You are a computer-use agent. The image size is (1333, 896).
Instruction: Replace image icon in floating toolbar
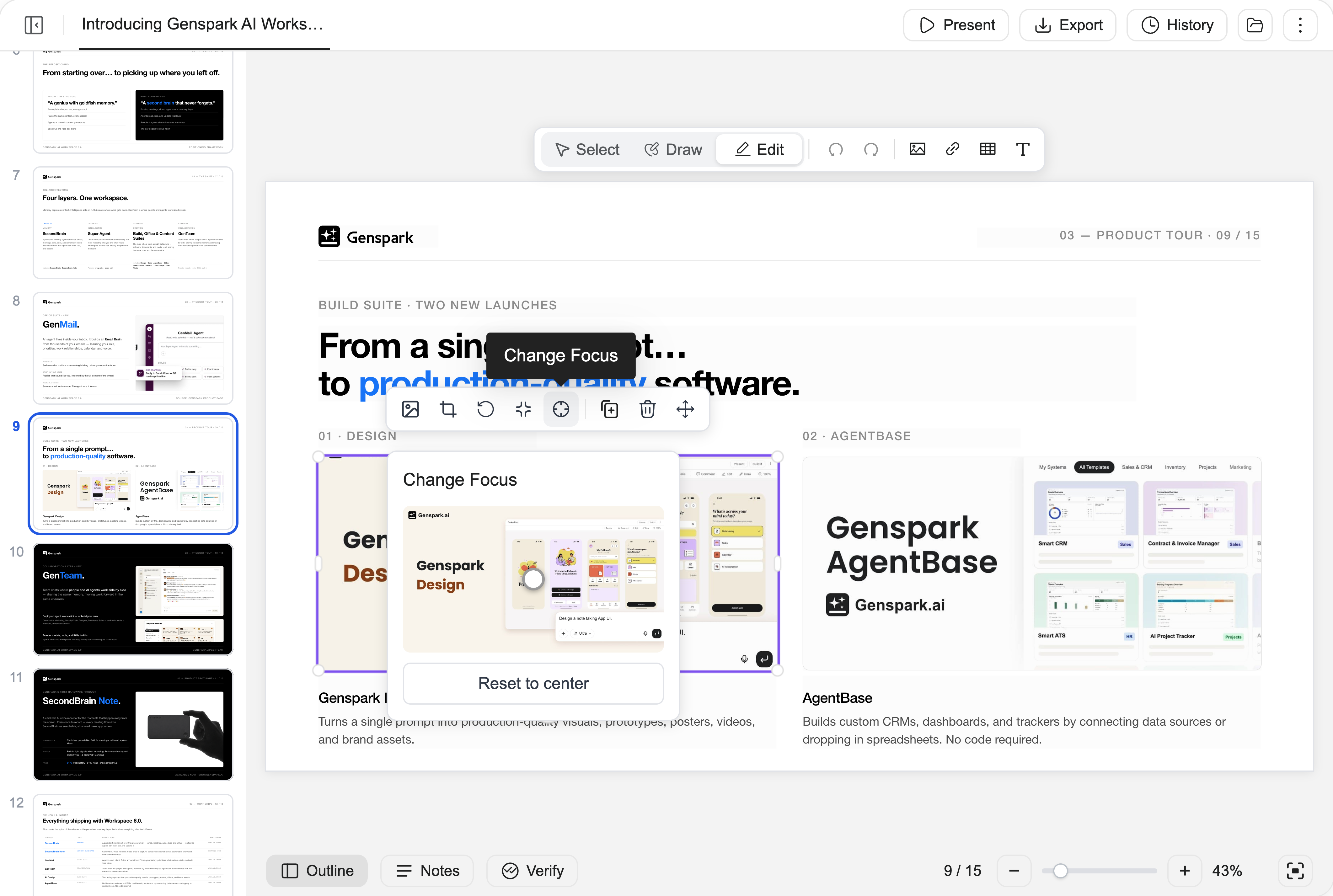click(410, 409)
